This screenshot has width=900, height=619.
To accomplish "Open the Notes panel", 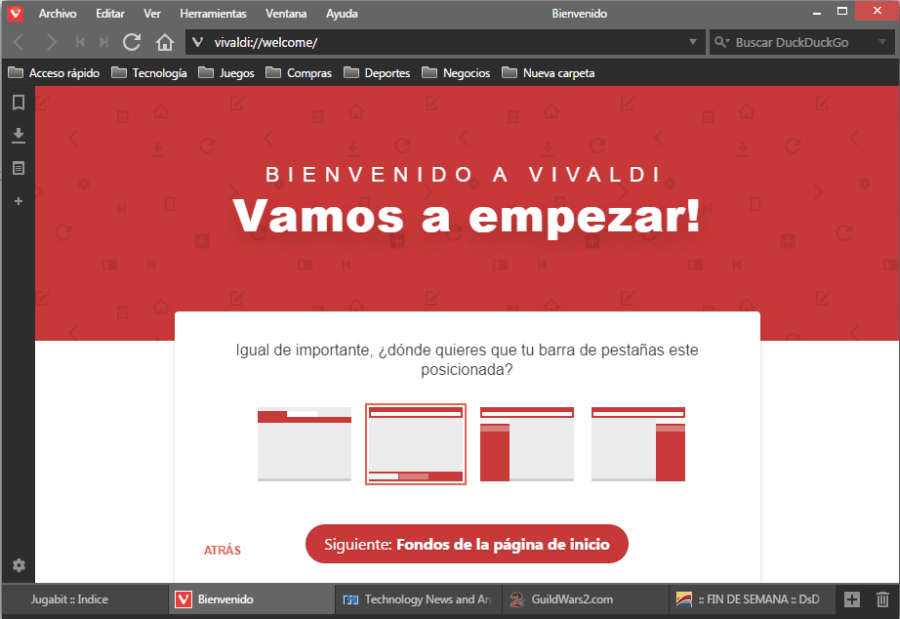I will (18, 168).
